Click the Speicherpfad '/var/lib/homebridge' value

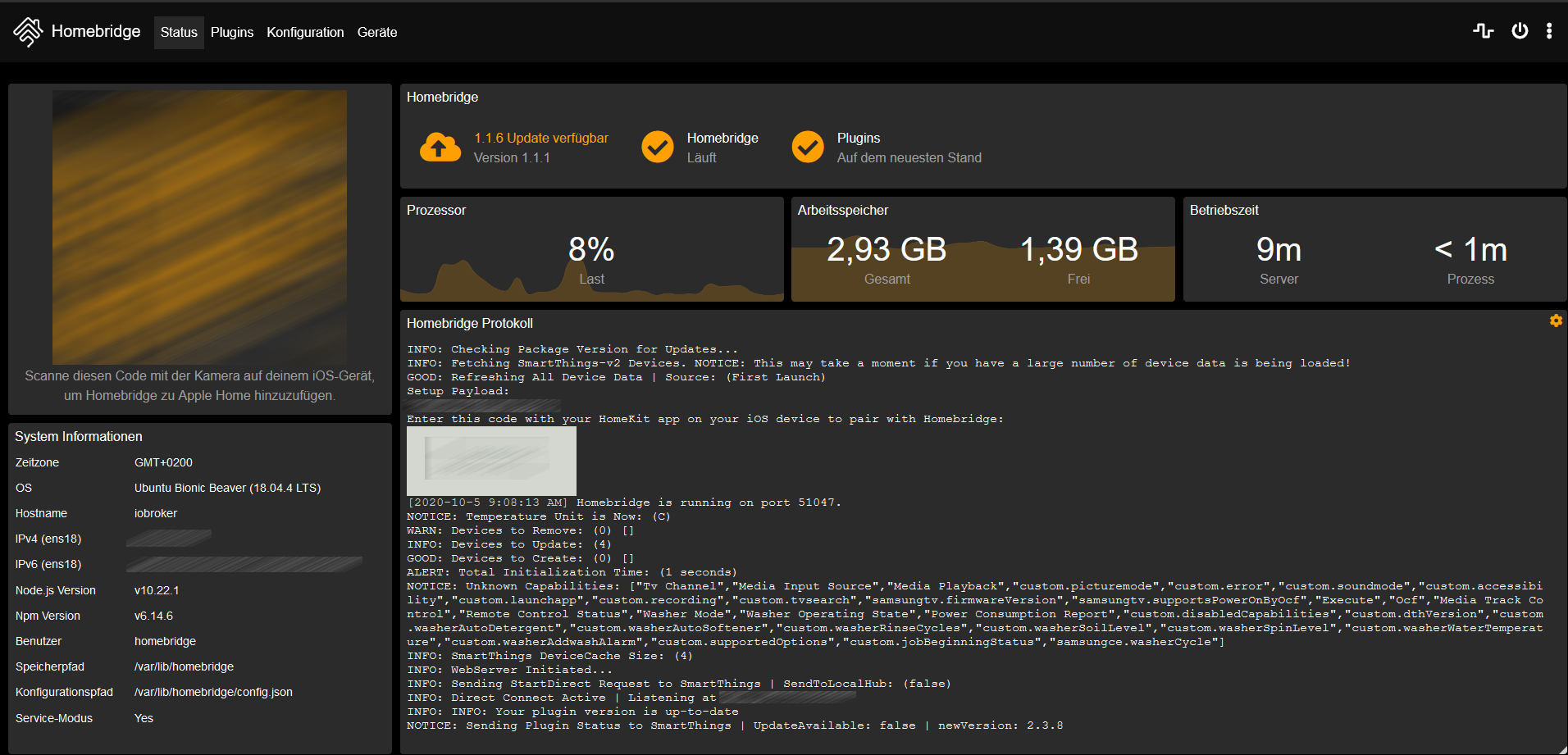tap(184, 666)
